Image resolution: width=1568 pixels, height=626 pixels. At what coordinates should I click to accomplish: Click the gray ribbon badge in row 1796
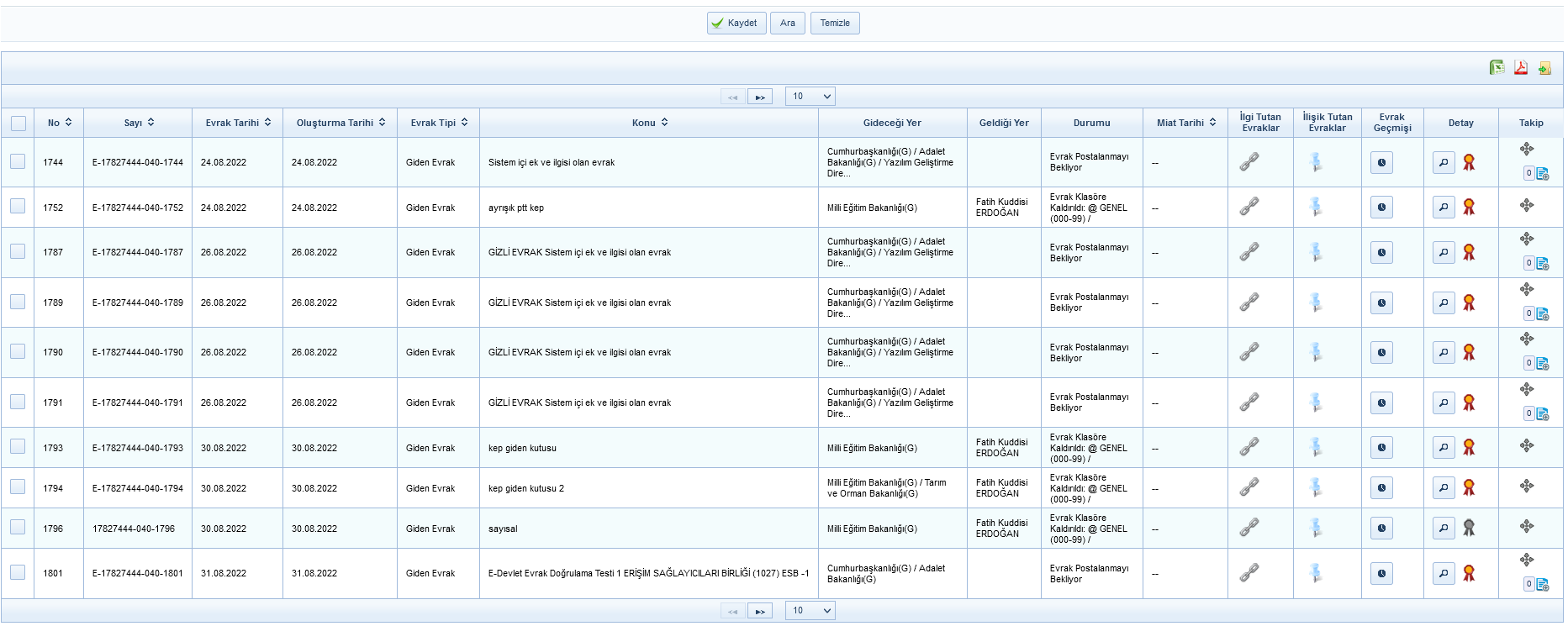point(1469,528)
